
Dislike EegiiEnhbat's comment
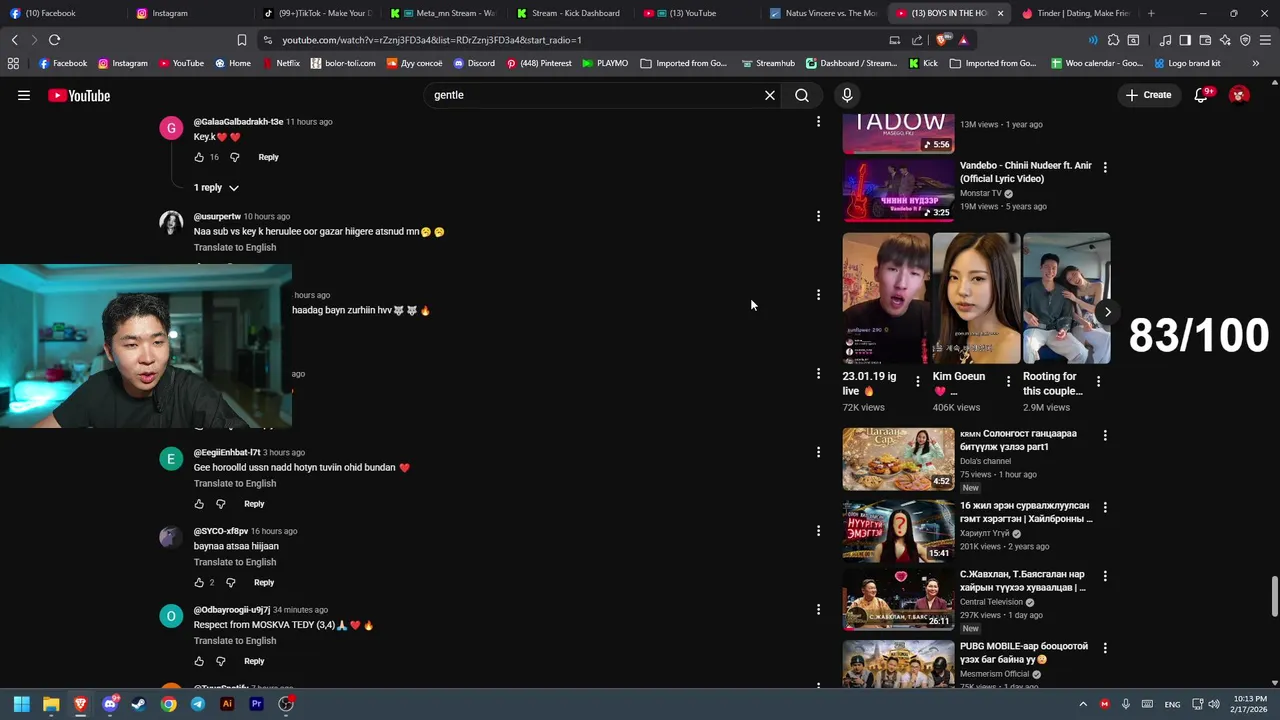tap(221, 504)
